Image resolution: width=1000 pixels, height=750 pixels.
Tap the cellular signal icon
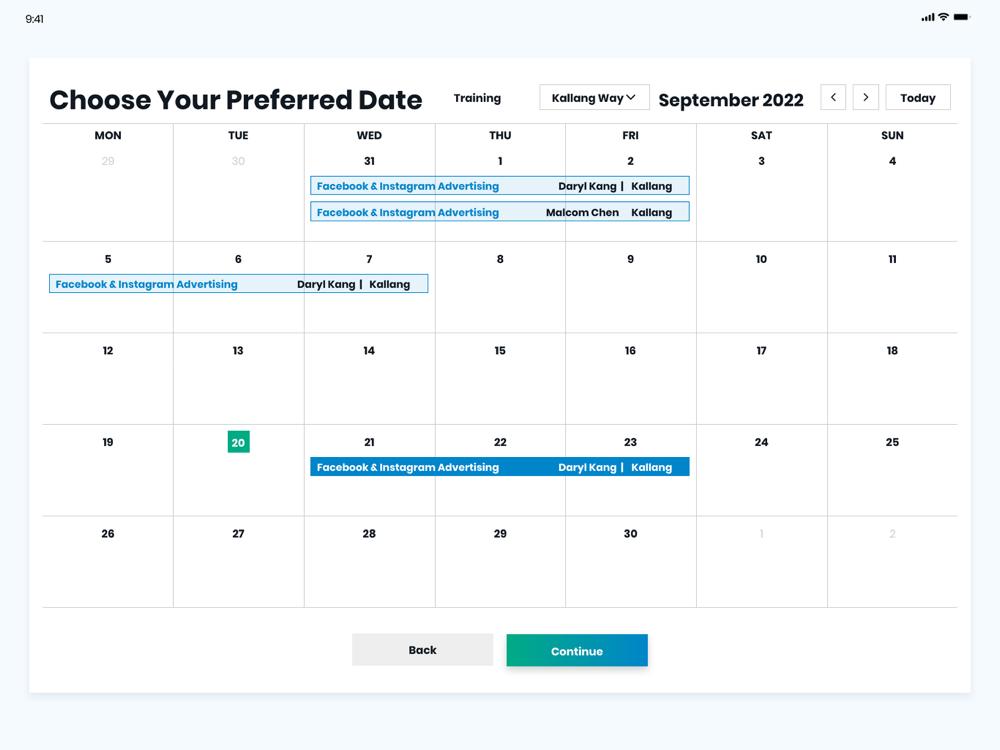[928, 17]
